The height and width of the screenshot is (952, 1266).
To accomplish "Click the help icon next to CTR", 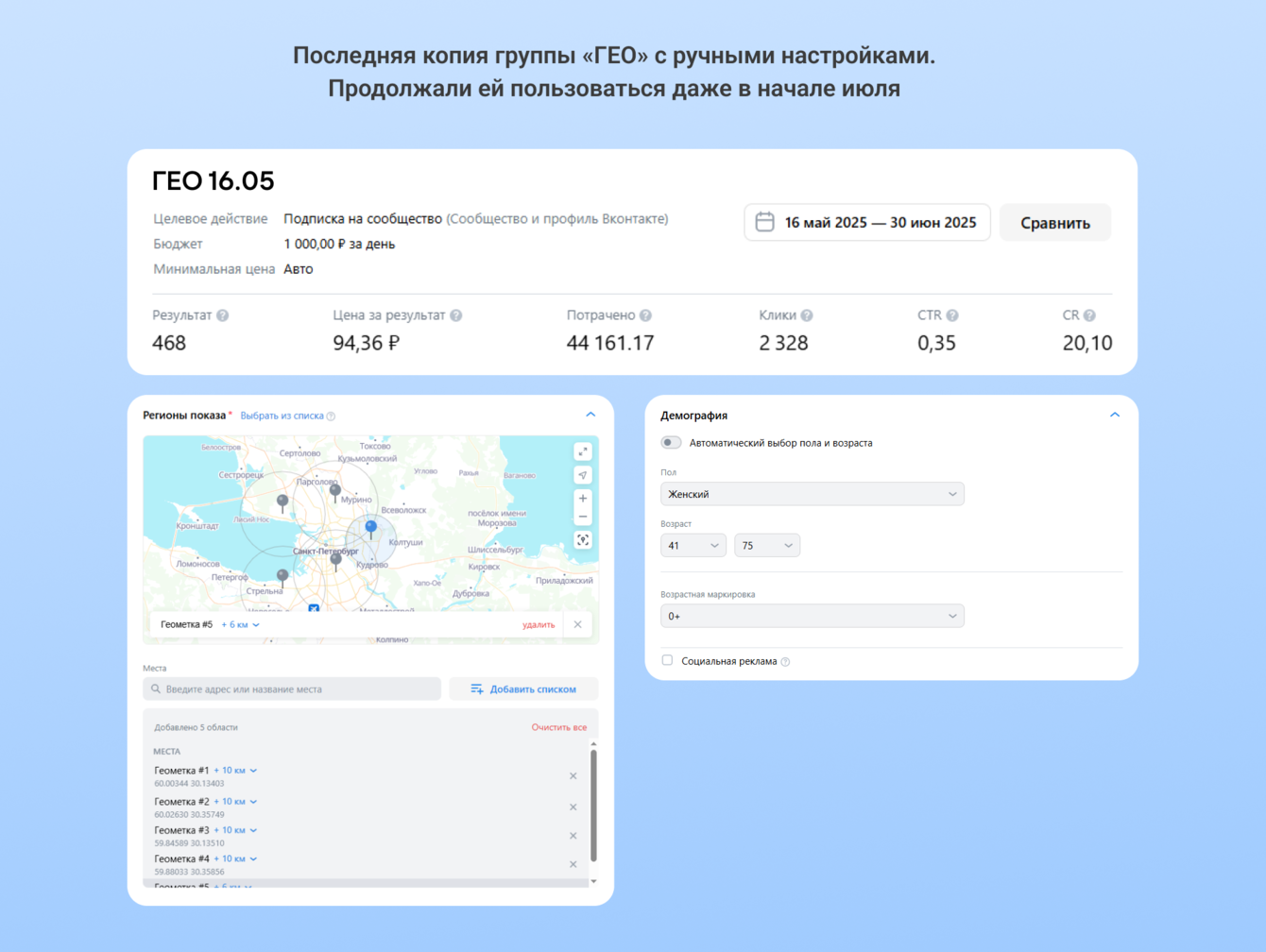I will pyautogui.click(x=952, y=315).
